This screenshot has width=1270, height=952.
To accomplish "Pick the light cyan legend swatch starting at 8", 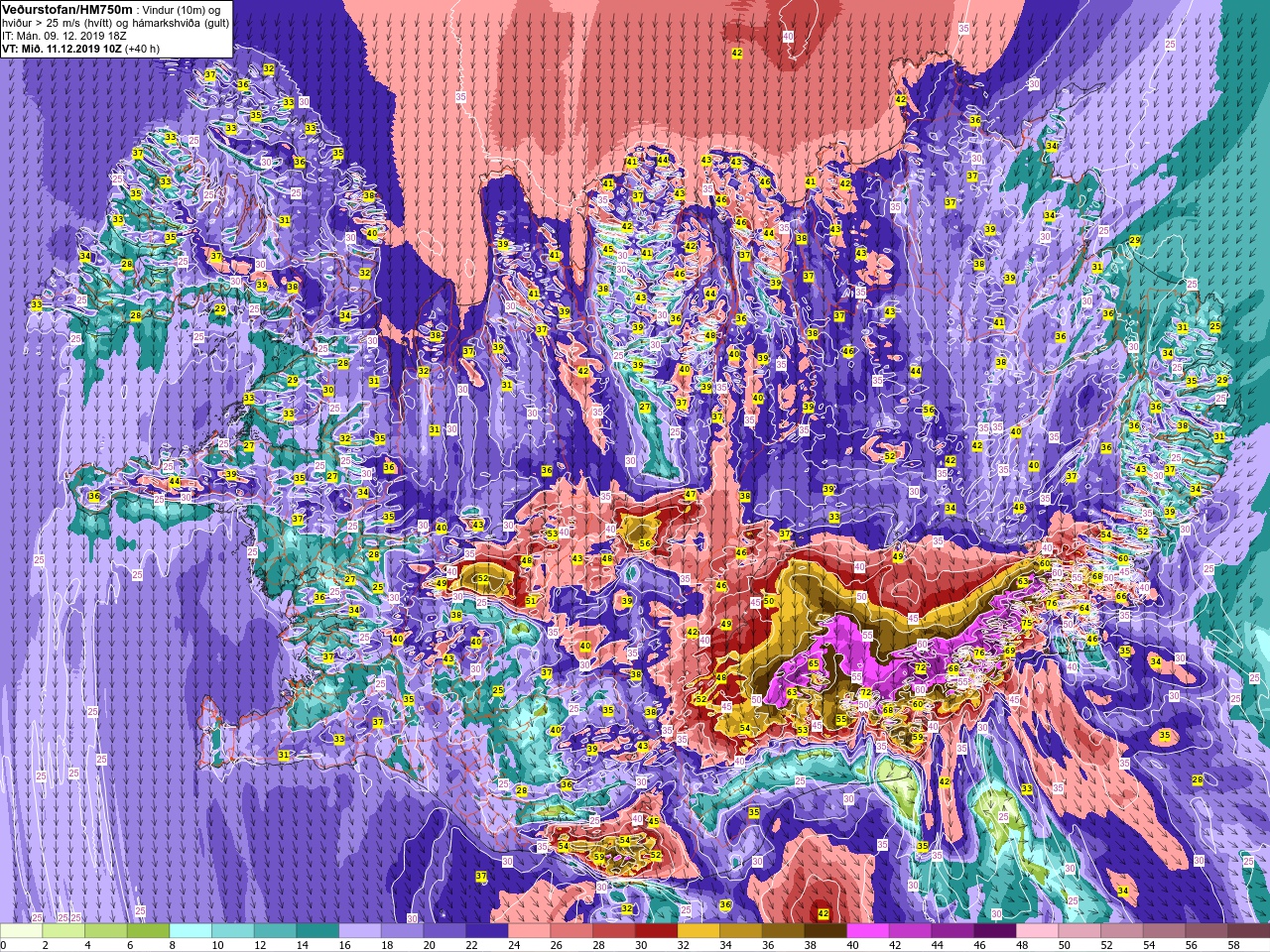I will click(x=190, y=931).
